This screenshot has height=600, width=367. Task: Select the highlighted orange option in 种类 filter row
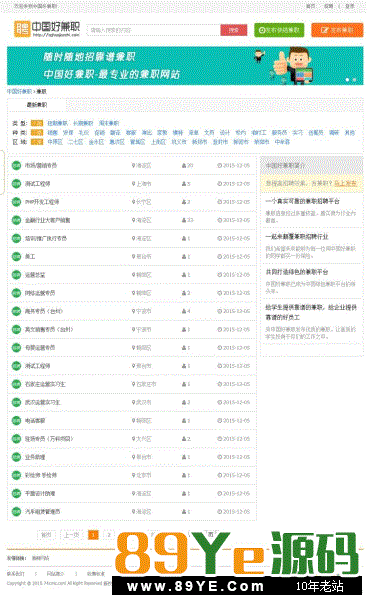click(37, 132)
